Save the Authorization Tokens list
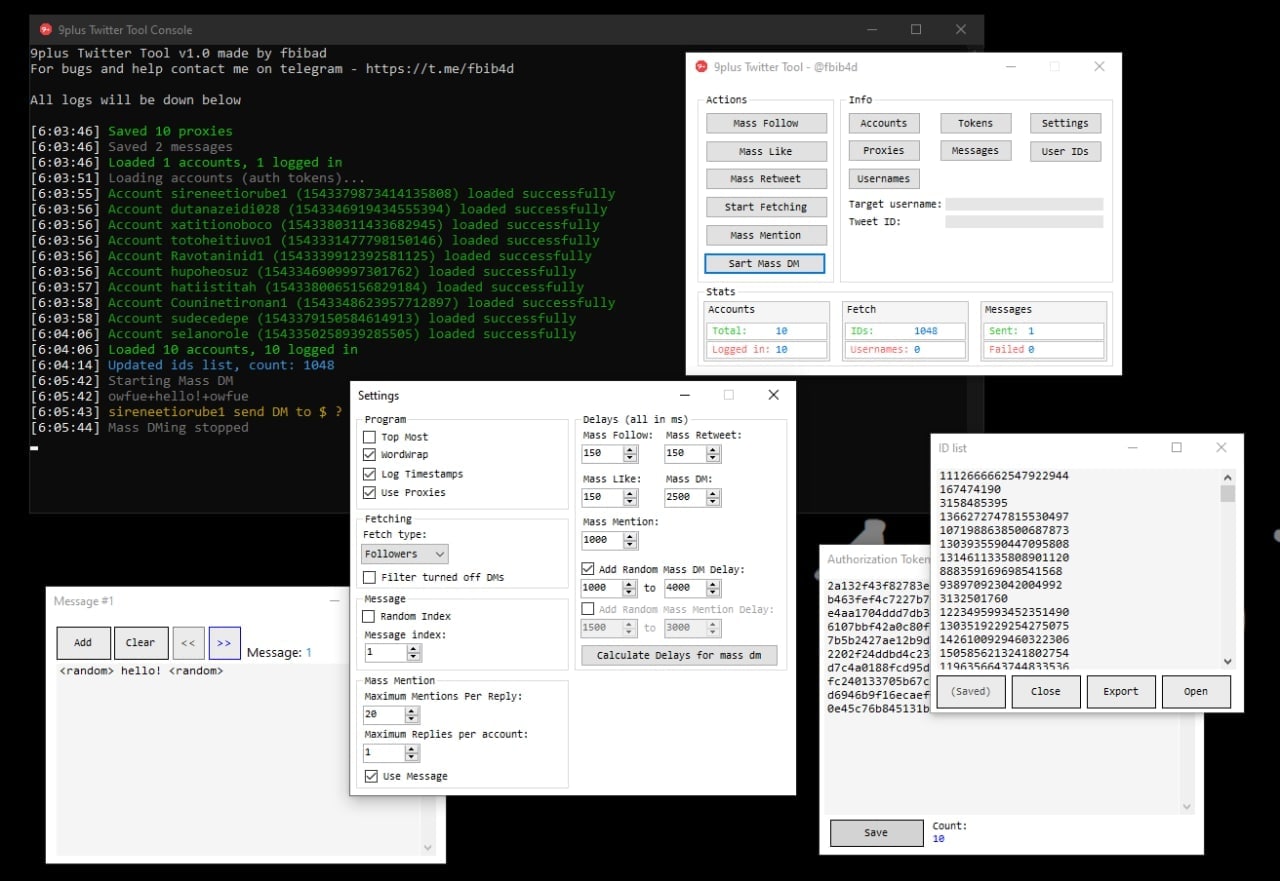 coord(876,833)
